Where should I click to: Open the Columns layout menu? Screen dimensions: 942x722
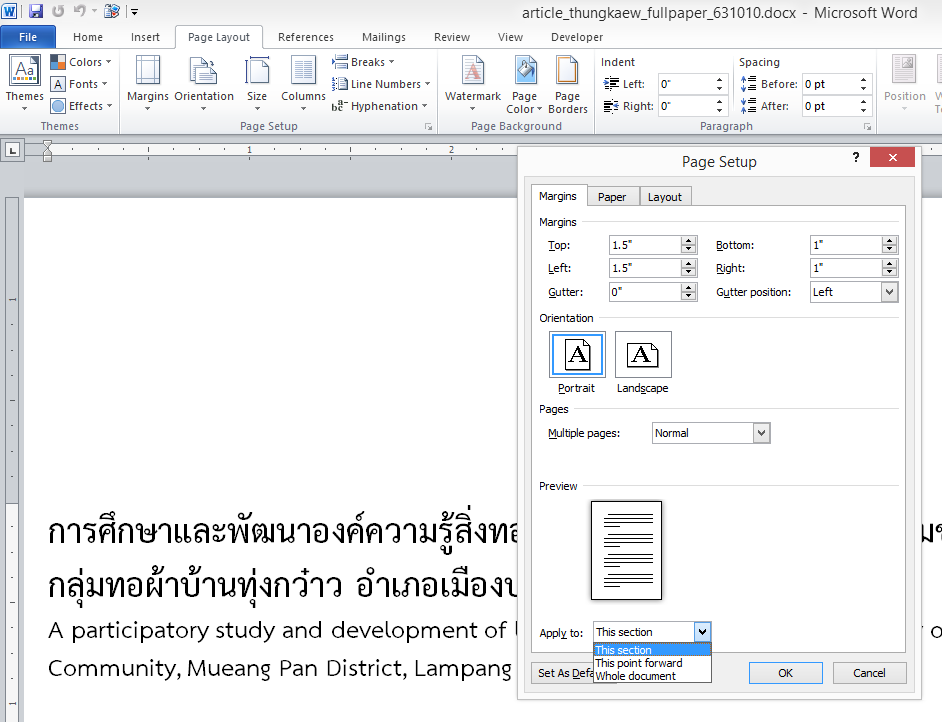(x=303, y=80)
